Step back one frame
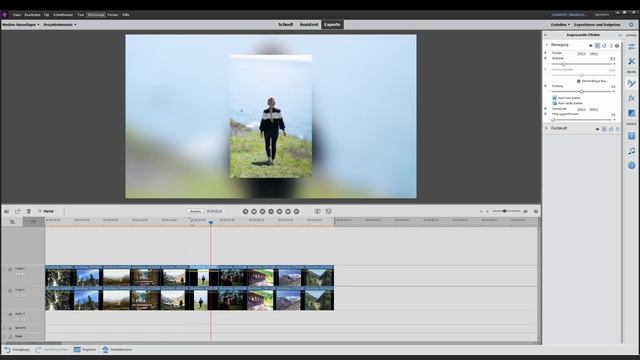Image resolution: width=640 pixels, height=360 pixels. [262, 211]
